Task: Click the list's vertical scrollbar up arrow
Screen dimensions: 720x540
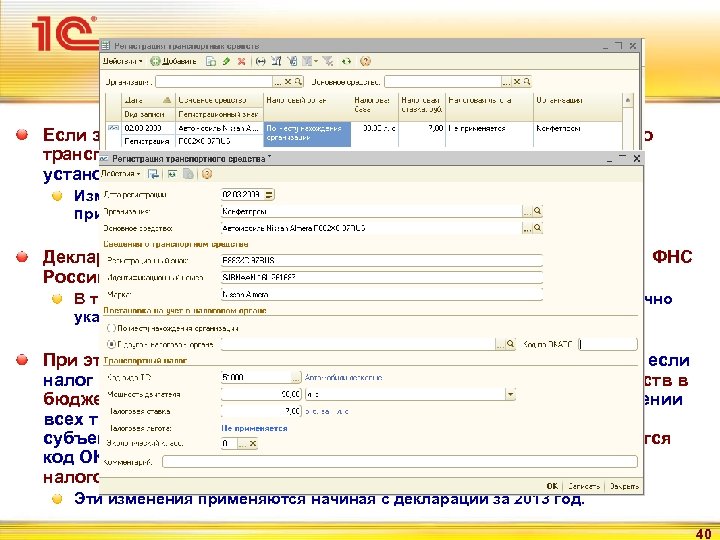Action: [x=628, y=100]
